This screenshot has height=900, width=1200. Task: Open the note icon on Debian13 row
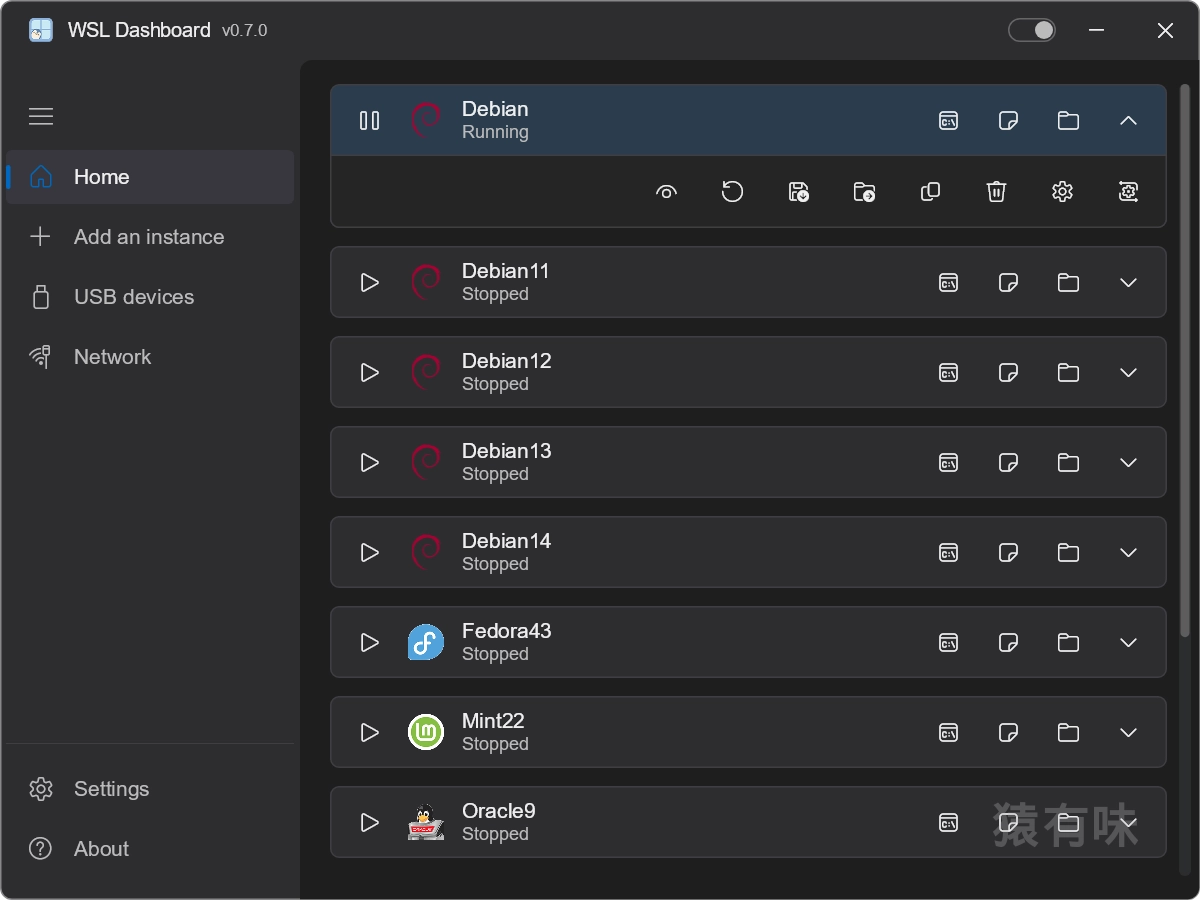tap(1008, 463)
